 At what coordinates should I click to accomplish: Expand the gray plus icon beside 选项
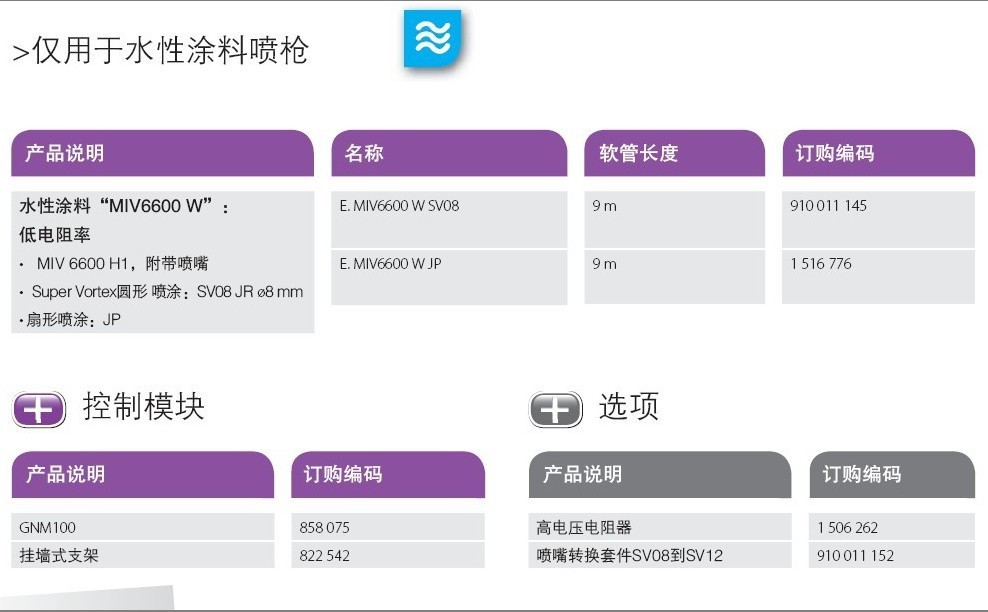point(555,409)
